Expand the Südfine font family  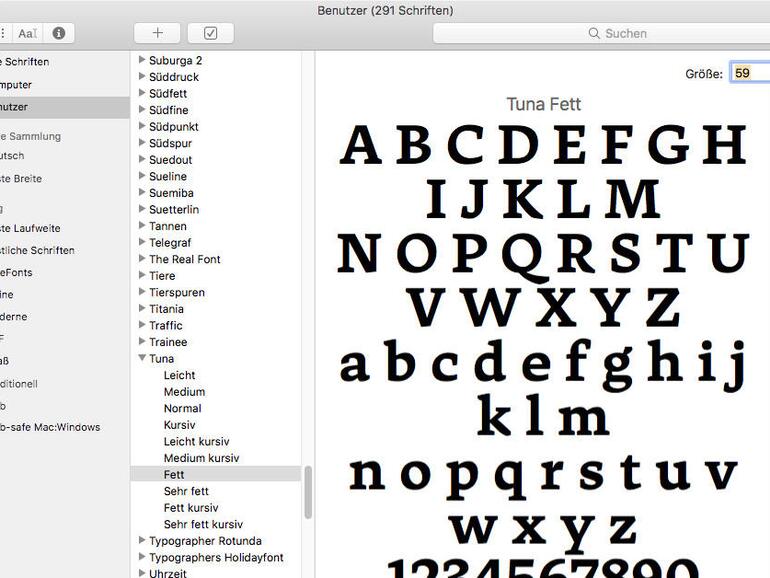142,110
